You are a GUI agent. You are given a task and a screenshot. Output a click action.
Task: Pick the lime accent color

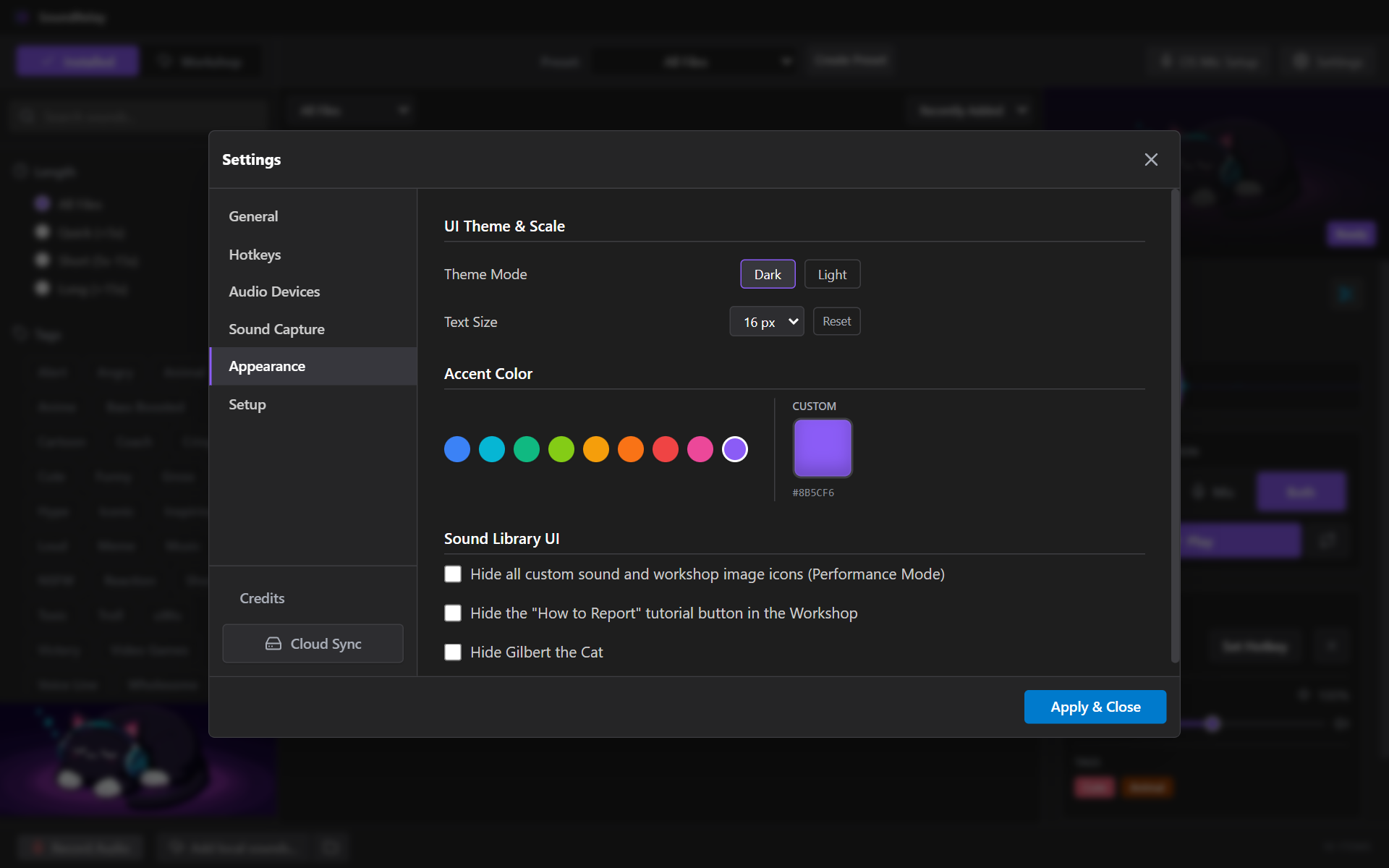pos(561,449)
